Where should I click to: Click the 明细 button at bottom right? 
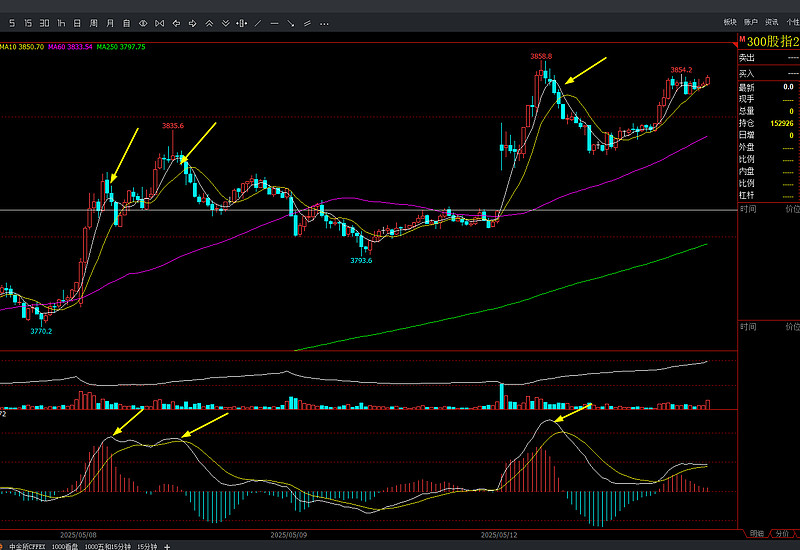tap(757, 534)
